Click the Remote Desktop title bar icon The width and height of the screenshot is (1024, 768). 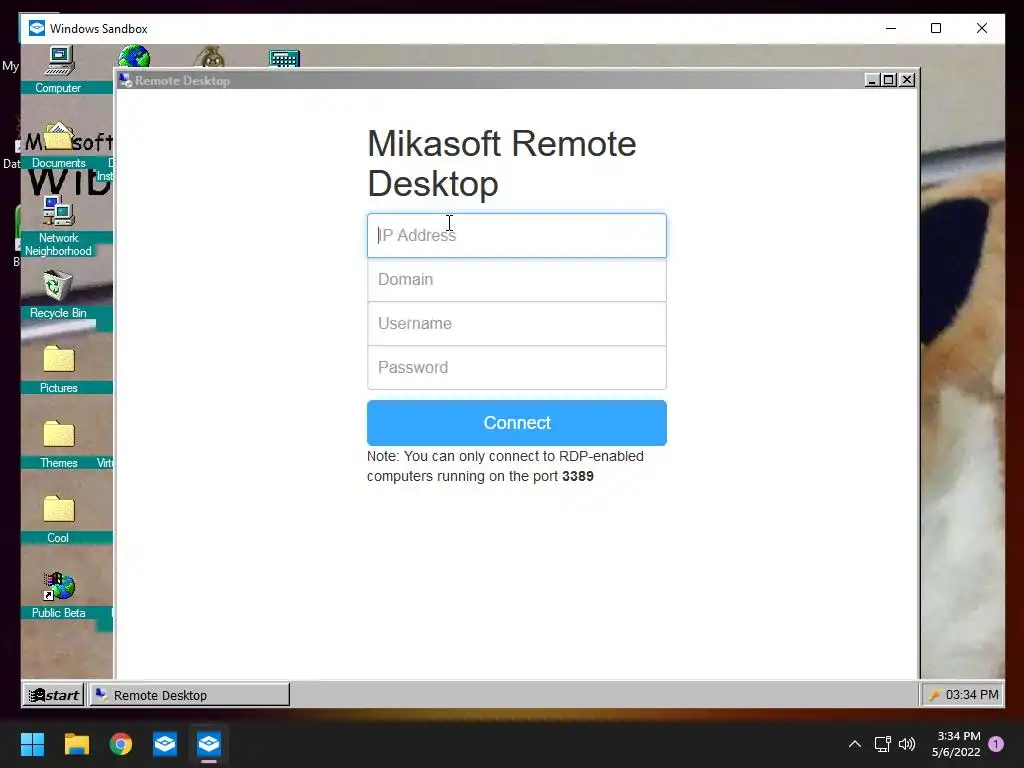point(125,80)
